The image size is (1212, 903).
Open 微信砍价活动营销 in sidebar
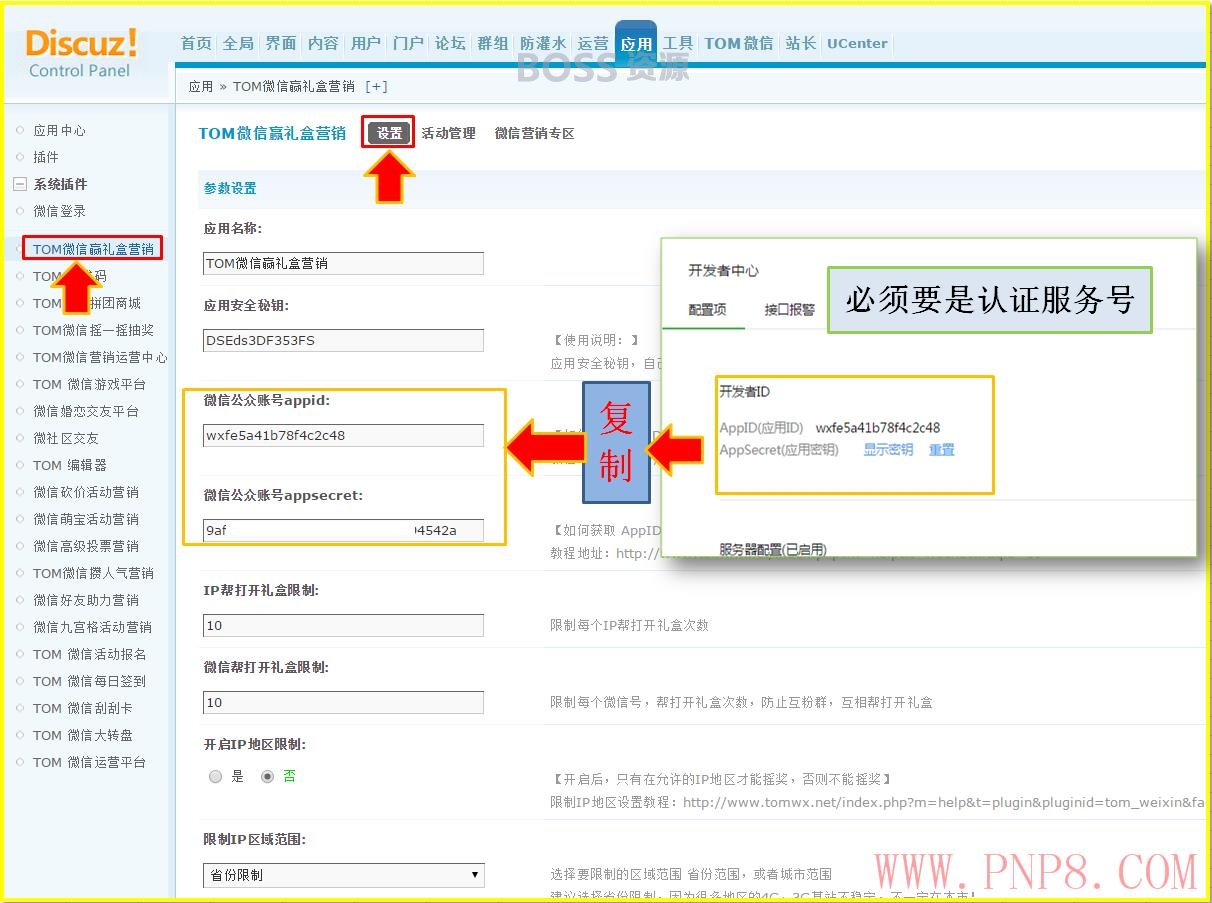tap(86, 492)
